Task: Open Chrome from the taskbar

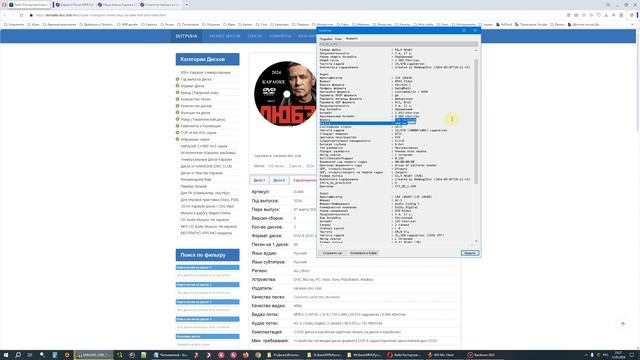Action: (258, 355)
